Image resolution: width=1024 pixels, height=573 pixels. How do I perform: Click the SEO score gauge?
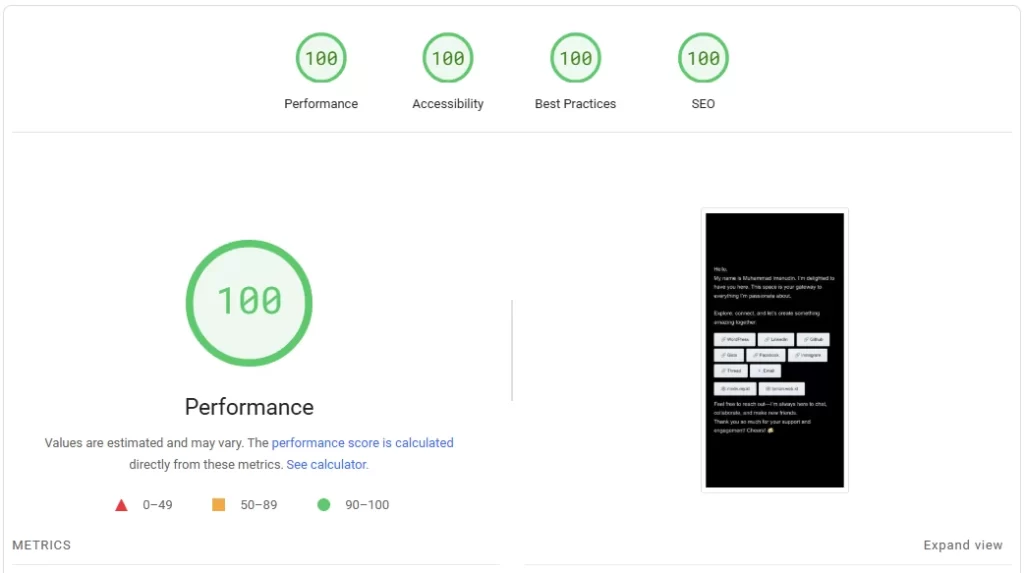[703, 58]
